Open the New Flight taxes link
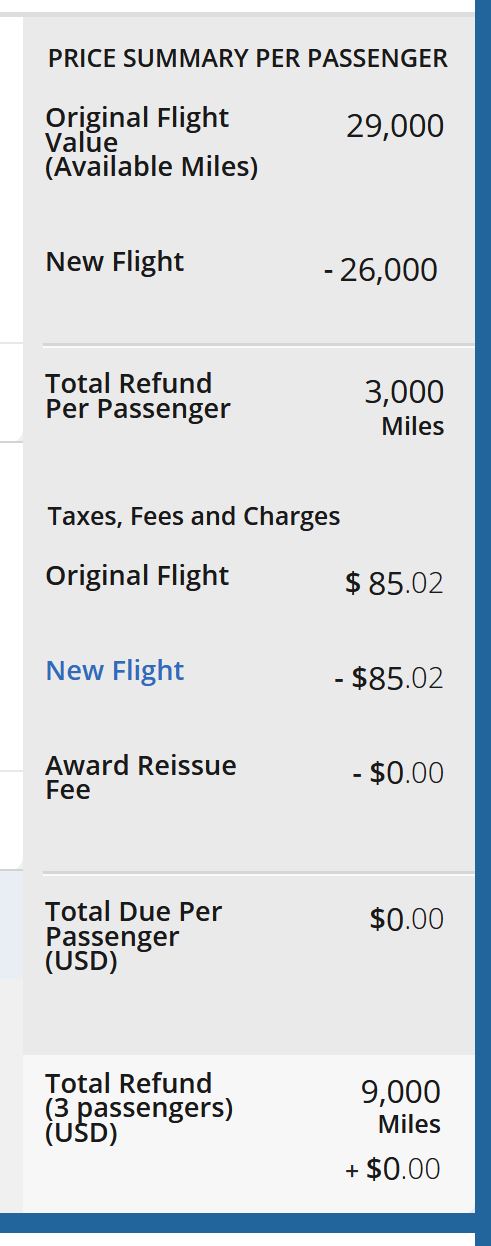Image resolution: width=491 pixels, height=1246 pixels. (115, 670)
